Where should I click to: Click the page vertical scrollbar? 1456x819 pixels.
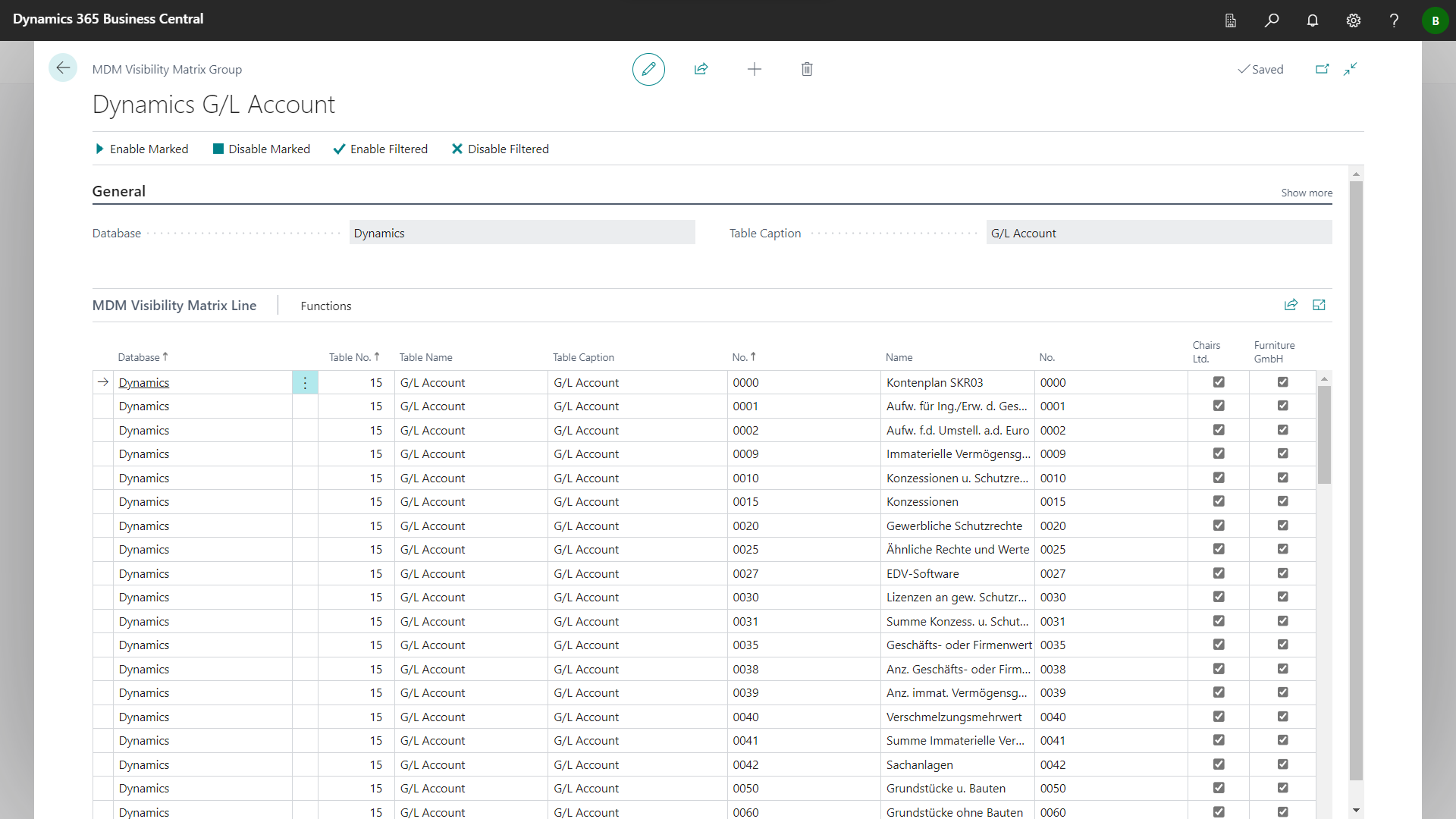[x=1356, y=480]
